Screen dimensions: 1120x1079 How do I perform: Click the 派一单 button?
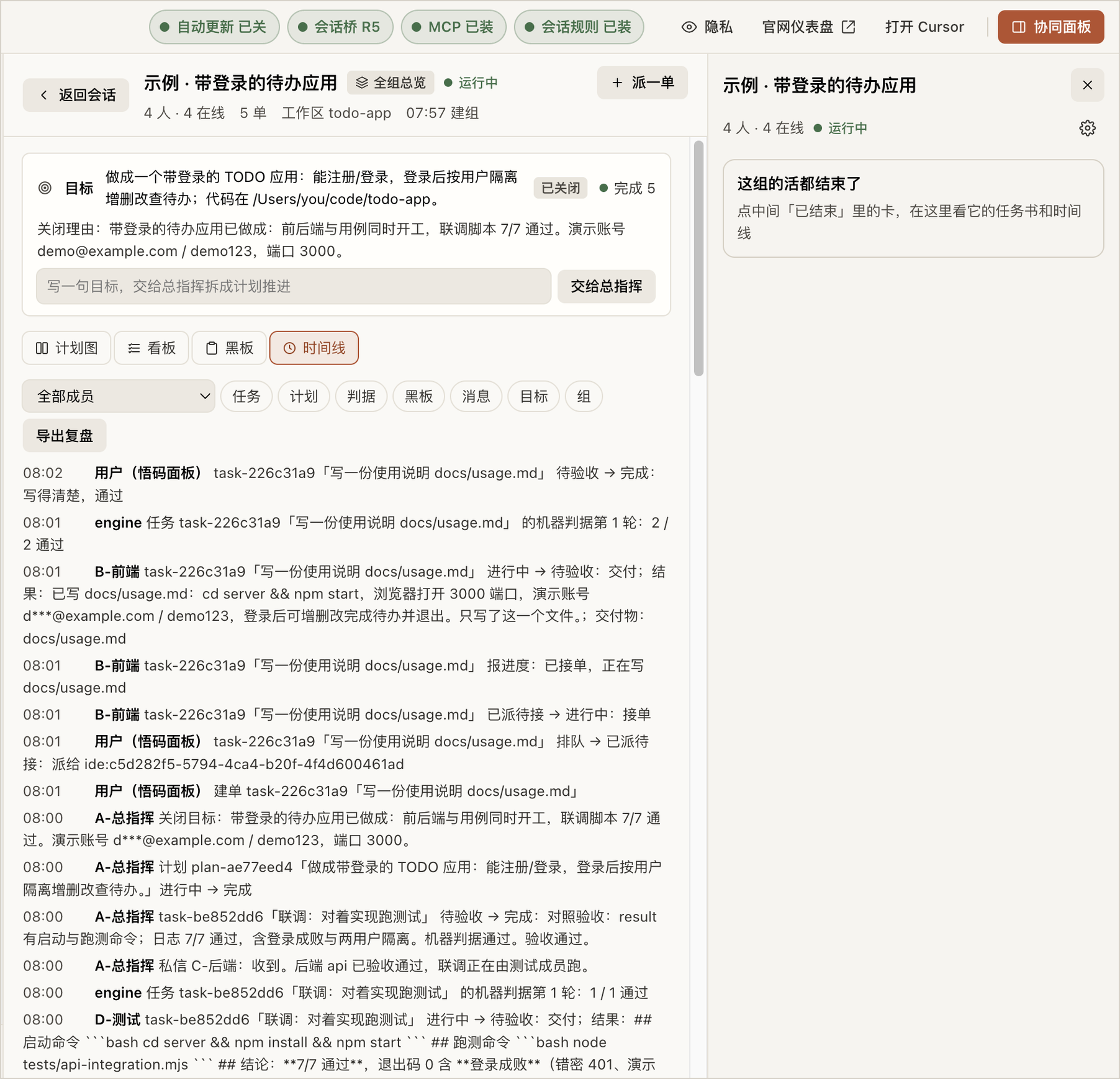pyautogui.click(x=643, y=83)
